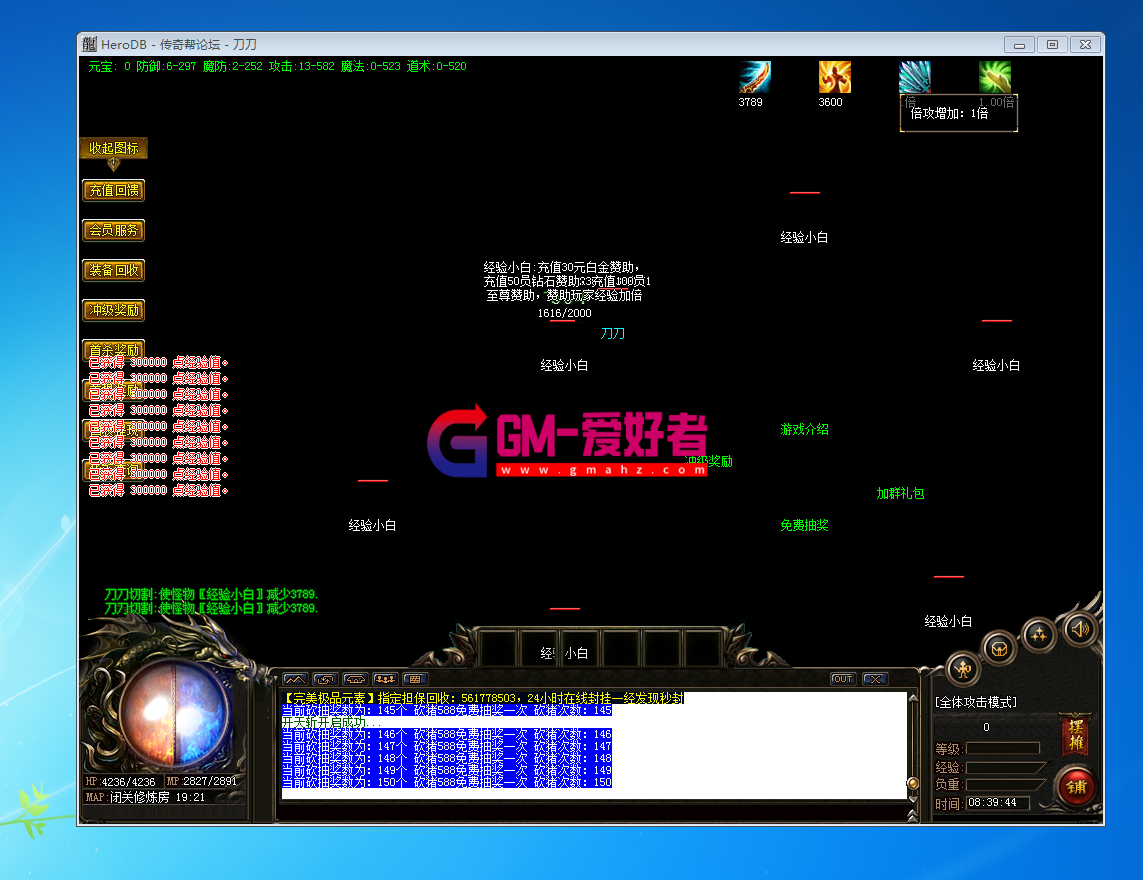Click the 道术:0-520 taoism stat

pos(437,66)
